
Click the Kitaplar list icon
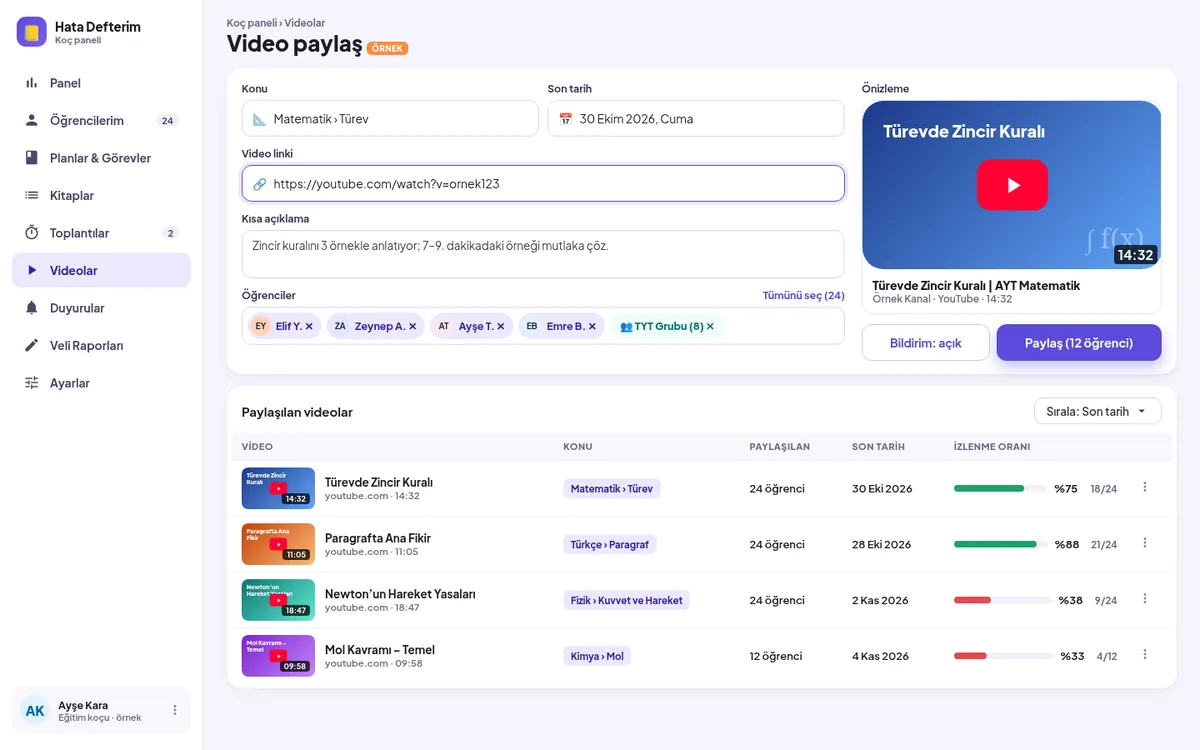(32, 196)
